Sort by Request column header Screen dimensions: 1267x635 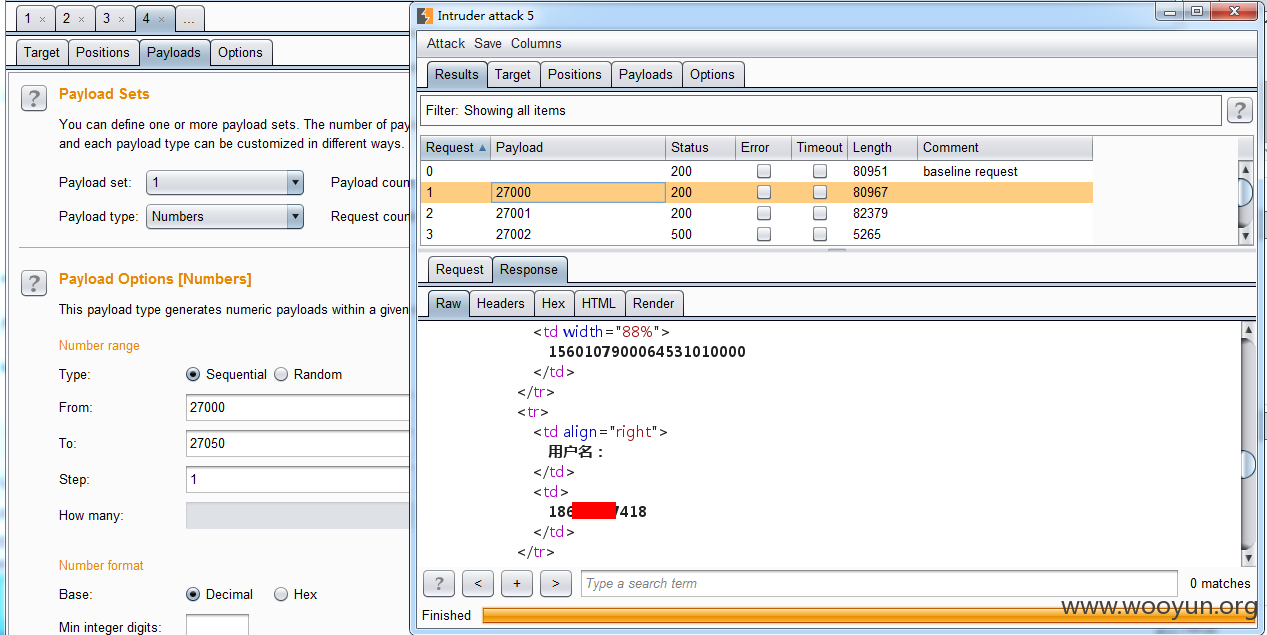[455, 147]
